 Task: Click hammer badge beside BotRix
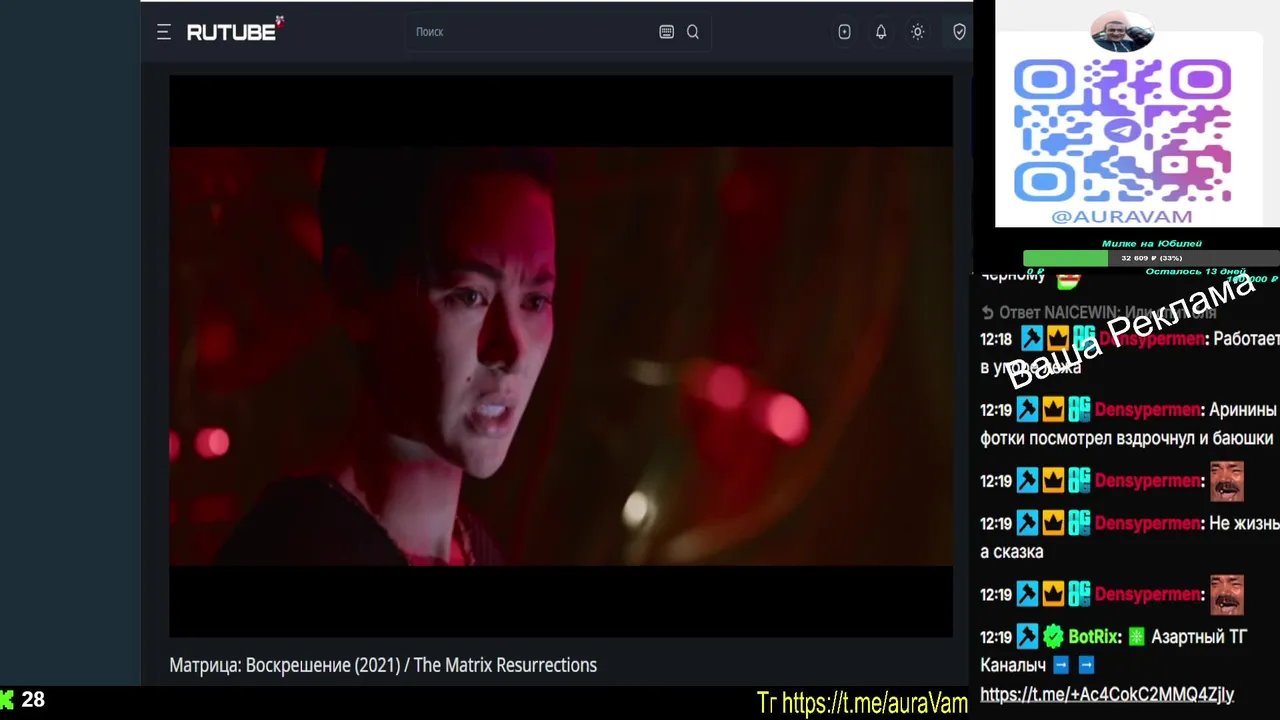[x=1027, y=636]
